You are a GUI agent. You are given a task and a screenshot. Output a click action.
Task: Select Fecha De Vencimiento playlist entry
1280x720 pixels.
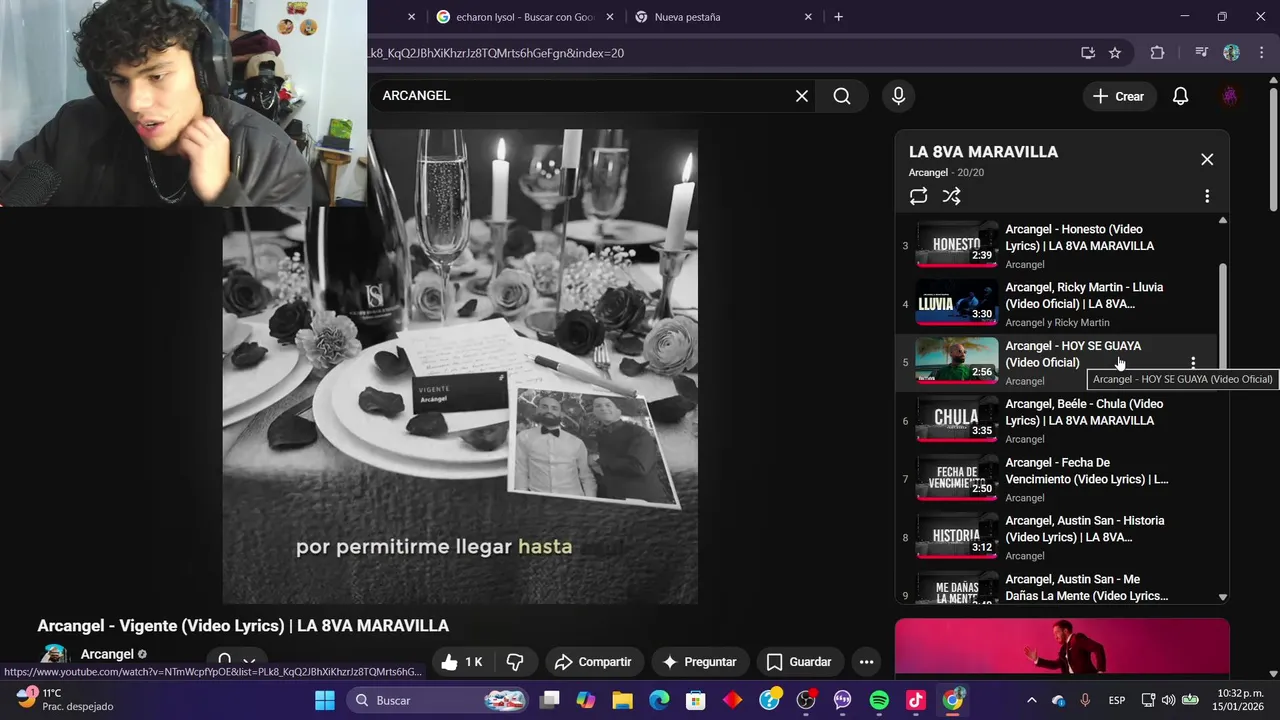(x=1058, y=479)
